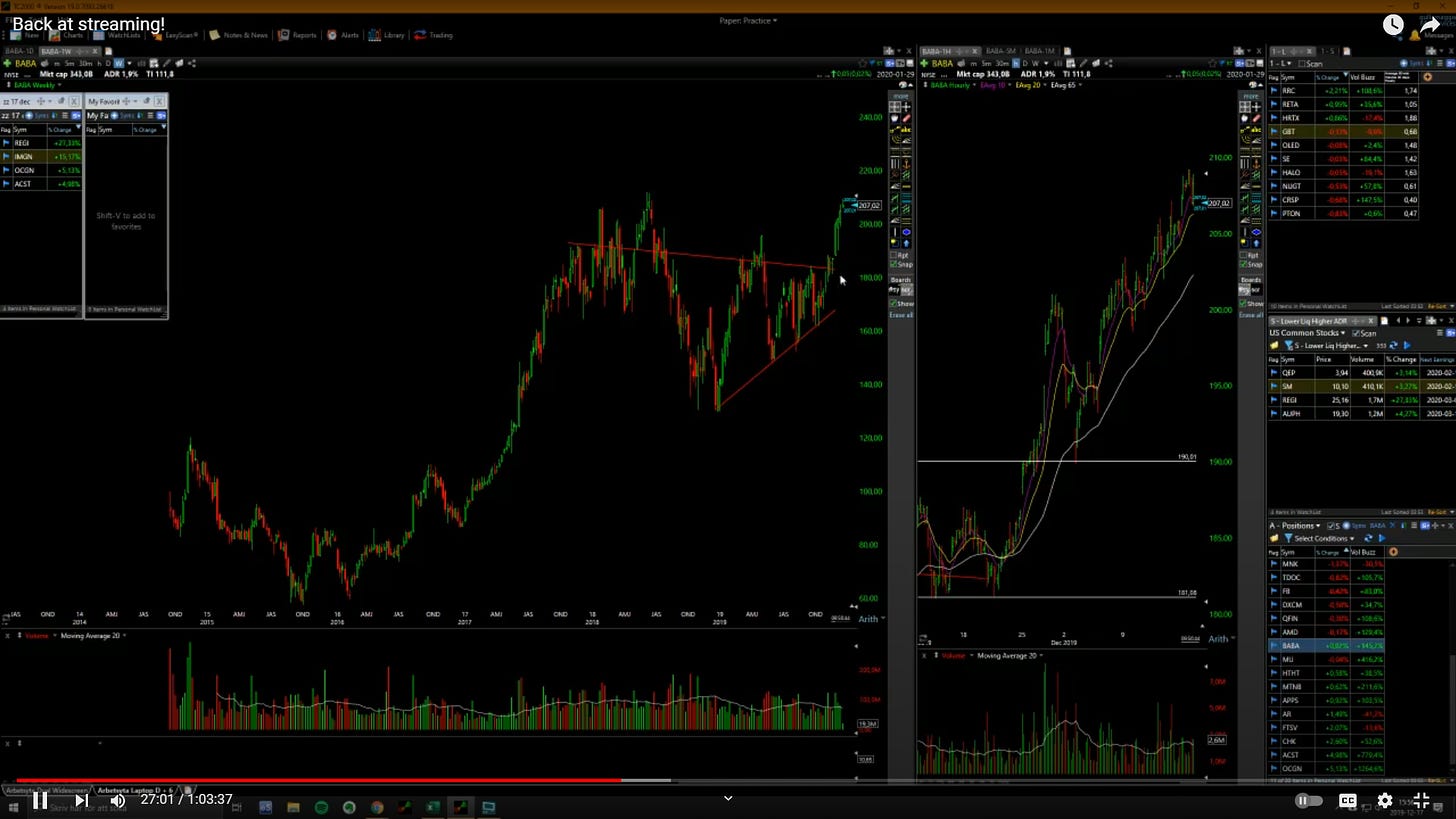Open the video settings gear
Viewport: 1456px width, 819px height.
pos(1385,800)
